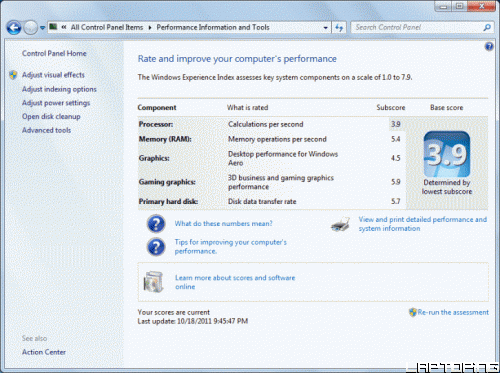Click the Component column header
The height and width of the screenshot is (373, 500).
click(x=157, y=108)
